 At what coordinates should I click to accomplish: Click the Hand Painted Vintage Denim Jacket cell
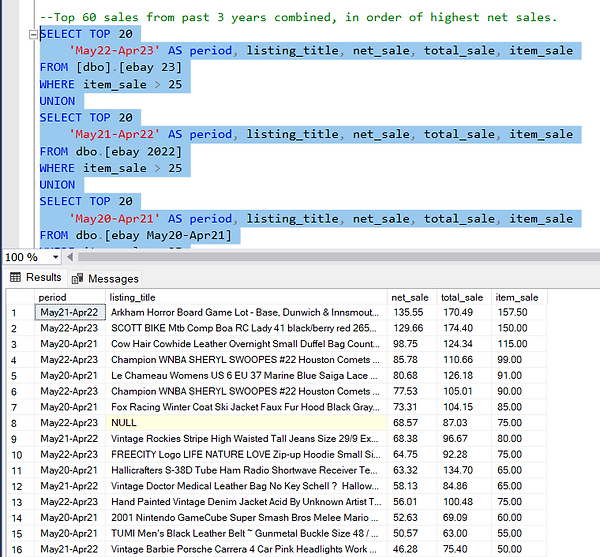tap(246, 502)
